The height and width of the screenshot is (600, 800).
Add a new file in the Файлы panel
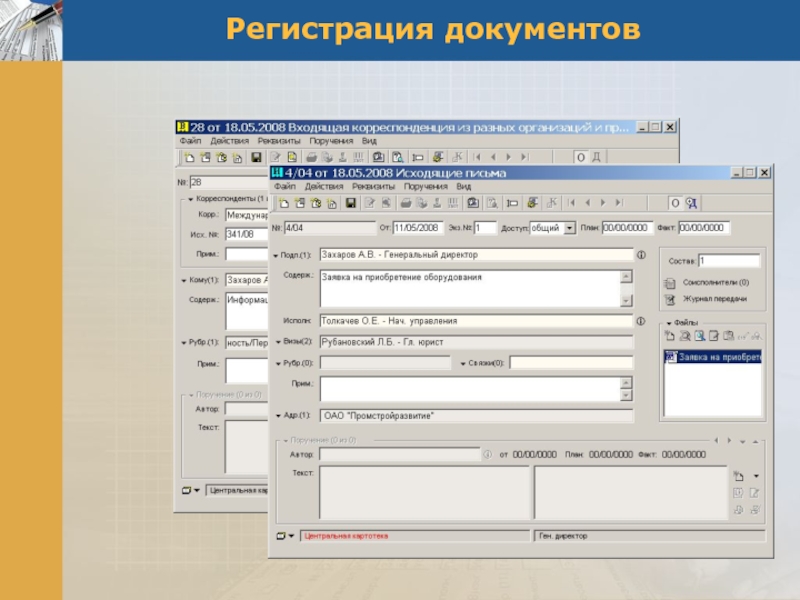pyautogui.click(x=669, y=336)
